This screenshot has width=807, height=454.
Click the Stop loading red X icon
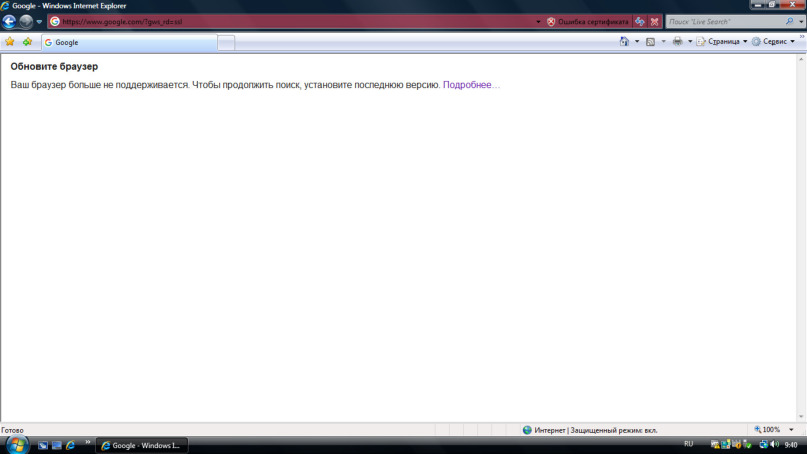(654, 21)
